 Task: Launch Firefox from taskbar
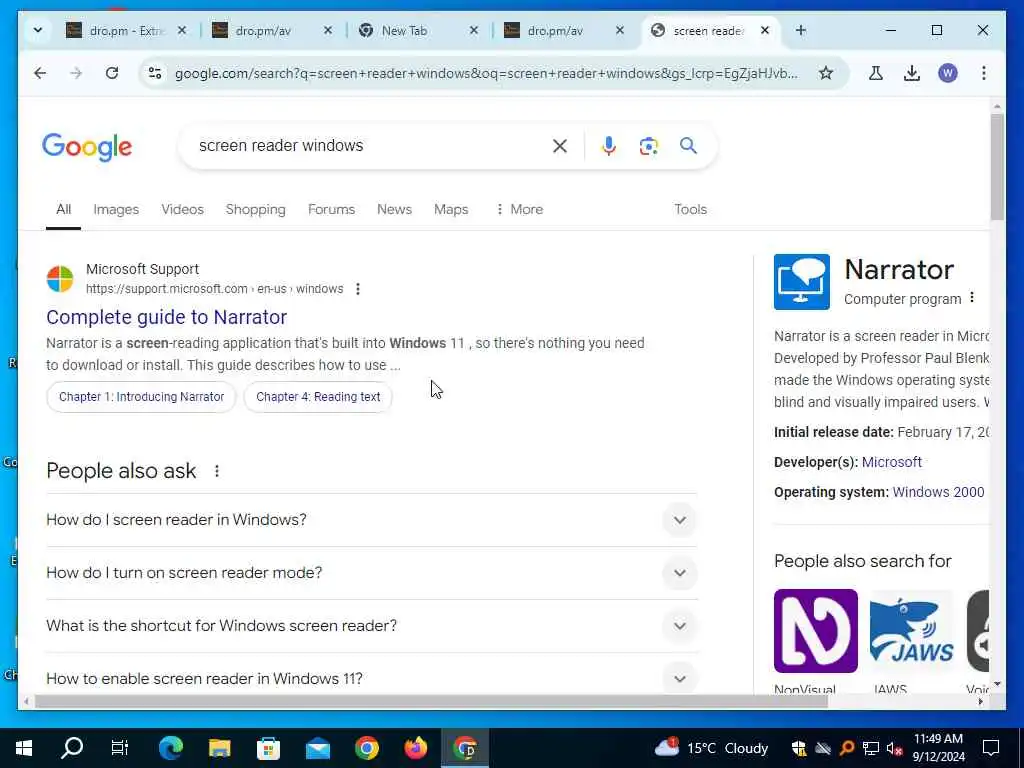point(415,748)
